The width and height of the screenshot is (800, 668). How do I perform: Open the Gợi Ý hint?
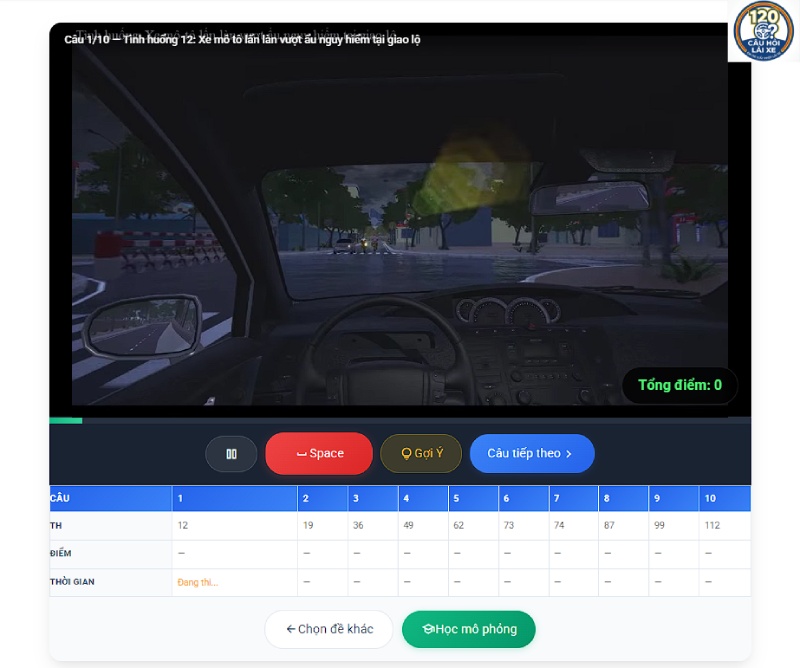click(x=421, y=453)
